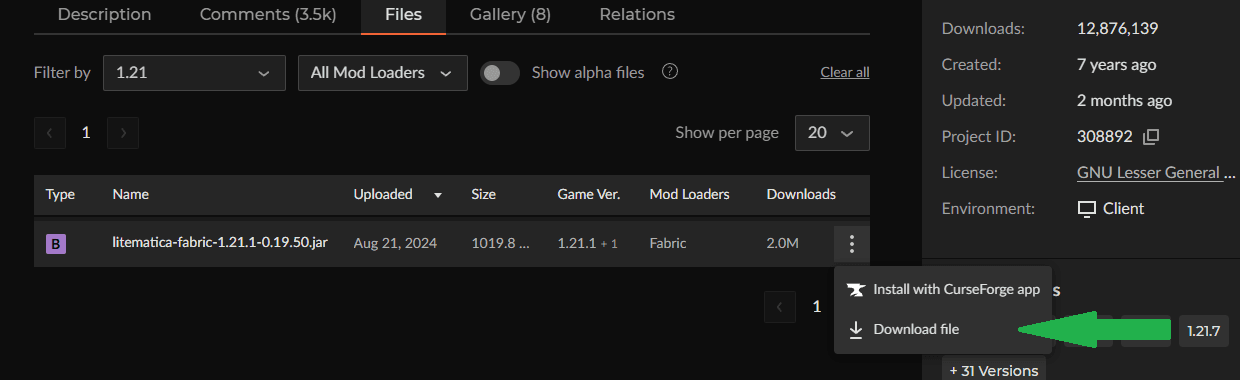Select the Files tab

[x=404, y=15]
